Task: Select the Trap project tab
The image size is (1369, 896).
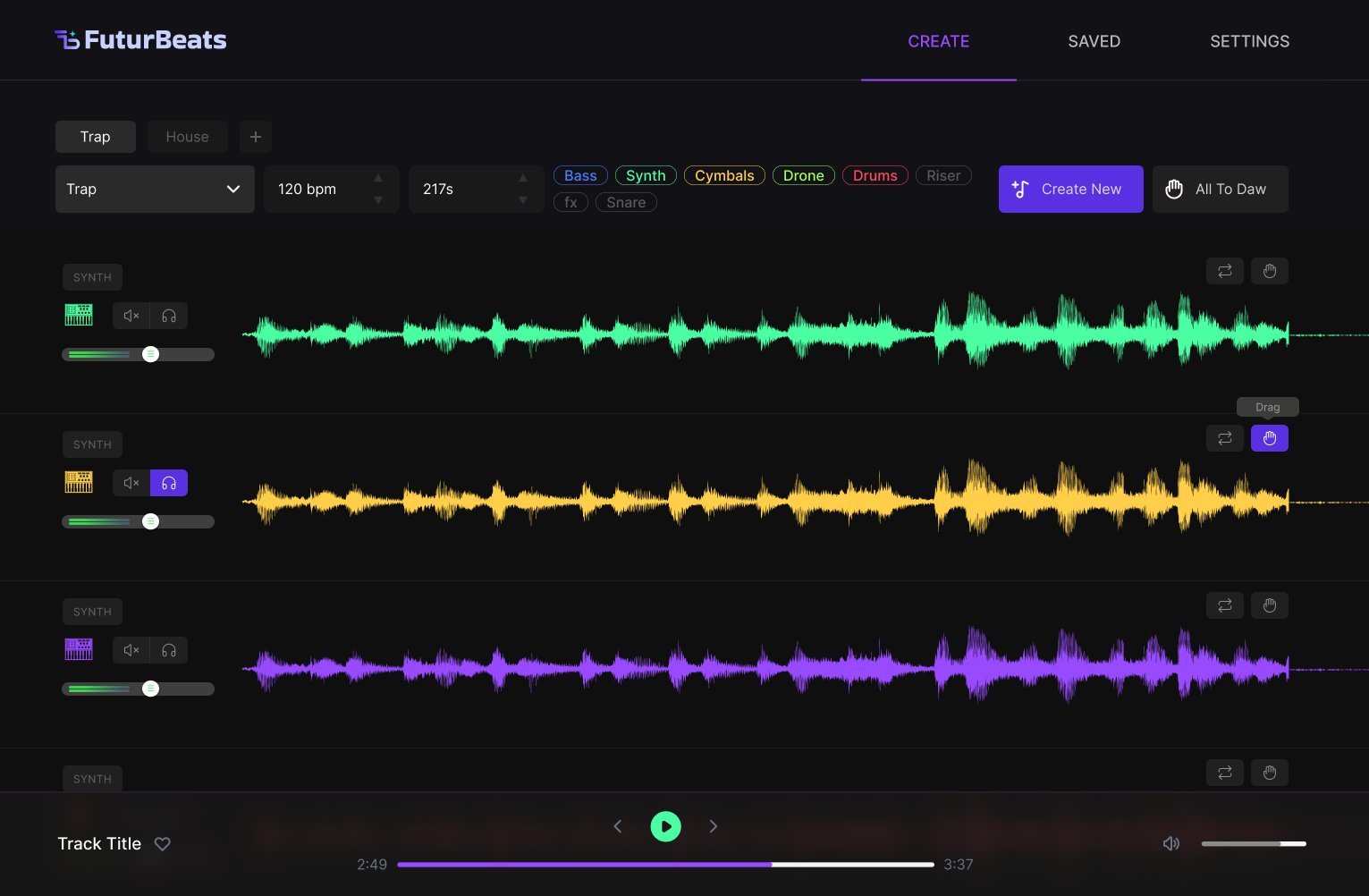Action: (x=96, y=137)
